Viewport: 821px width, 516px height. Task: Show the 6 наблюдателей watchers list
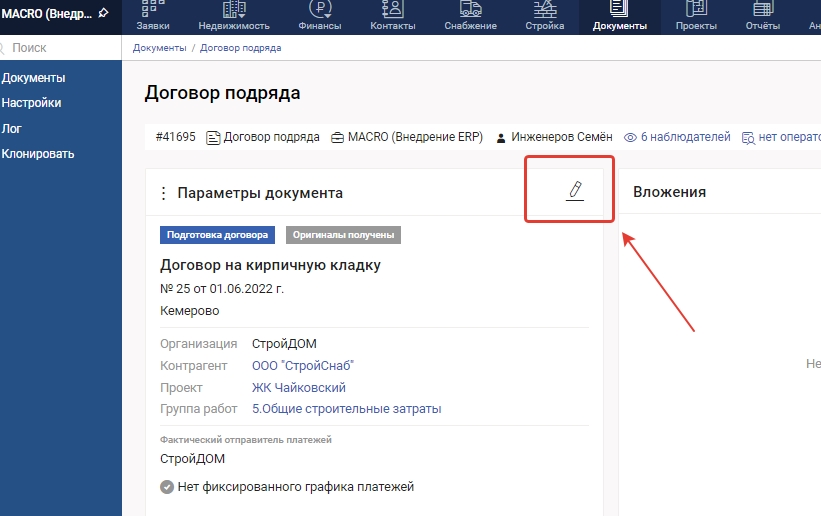tap(677, 137)
